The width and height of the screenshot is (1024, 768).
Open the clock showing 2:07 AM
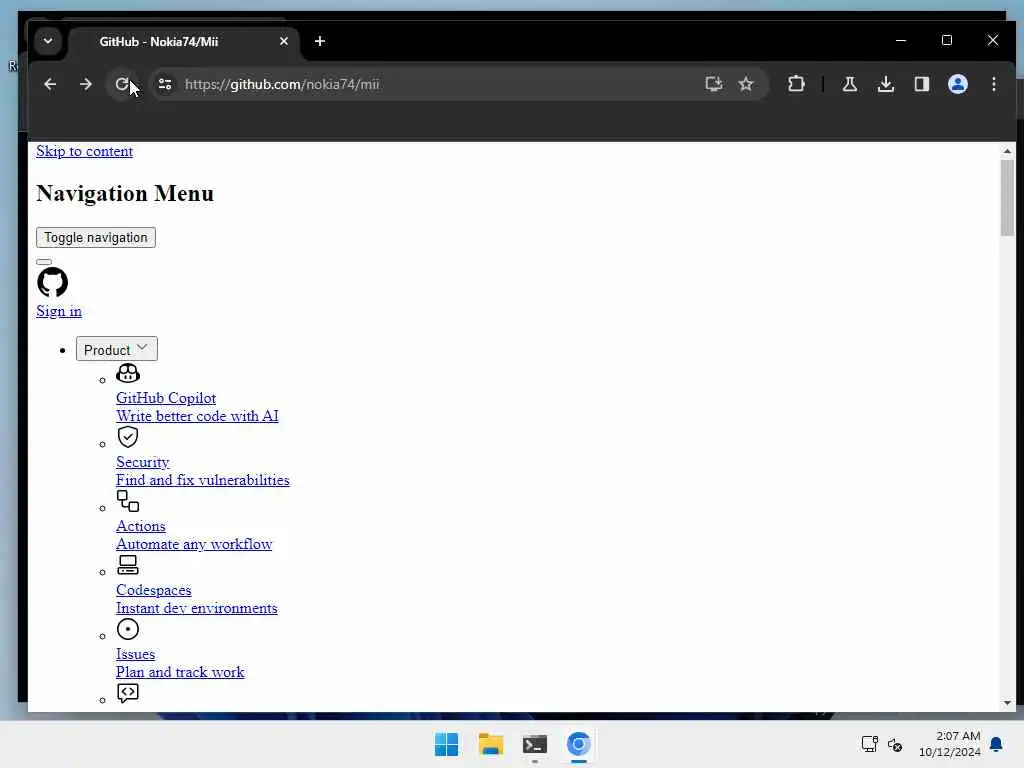point(950,744)
